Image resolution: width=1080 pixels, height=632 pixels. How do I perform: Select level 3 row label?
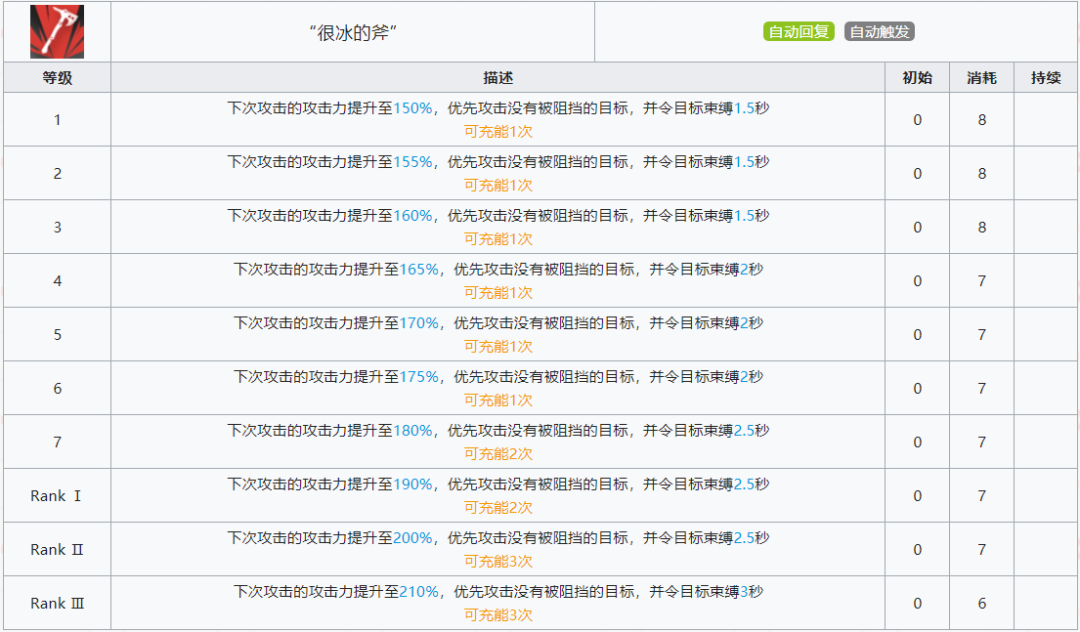click(57, 227)
